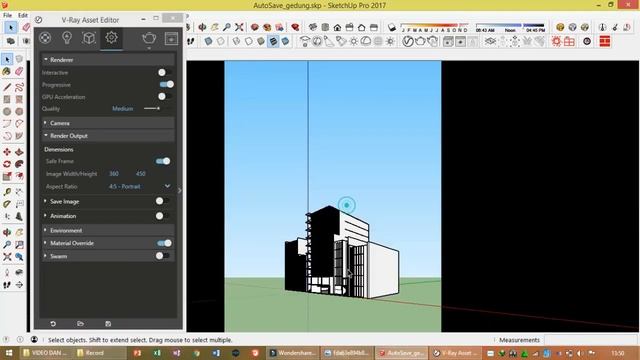Select the Eraser tool in large toolset
This screenshot has width=640, height=360.
pos(19,71)
